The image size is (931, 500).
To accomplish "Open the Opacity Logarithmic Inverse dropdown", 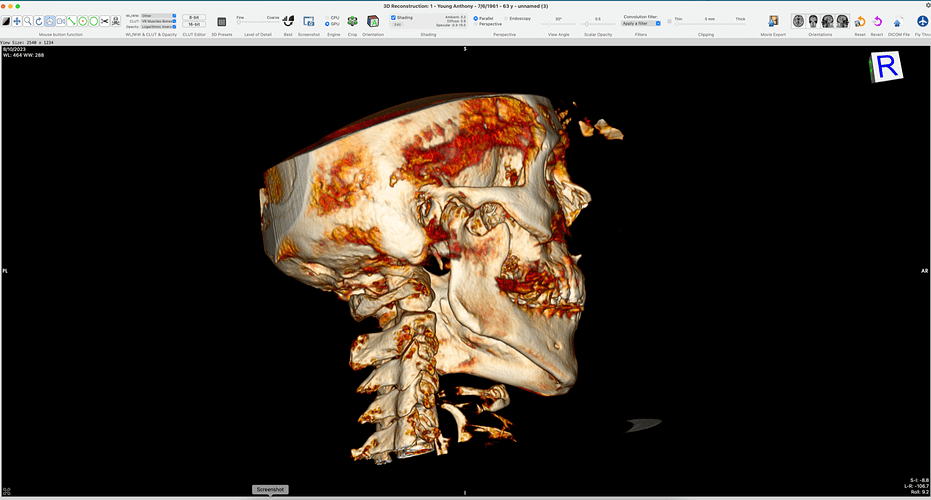I will pyautogui.click(x=159, y=27).
